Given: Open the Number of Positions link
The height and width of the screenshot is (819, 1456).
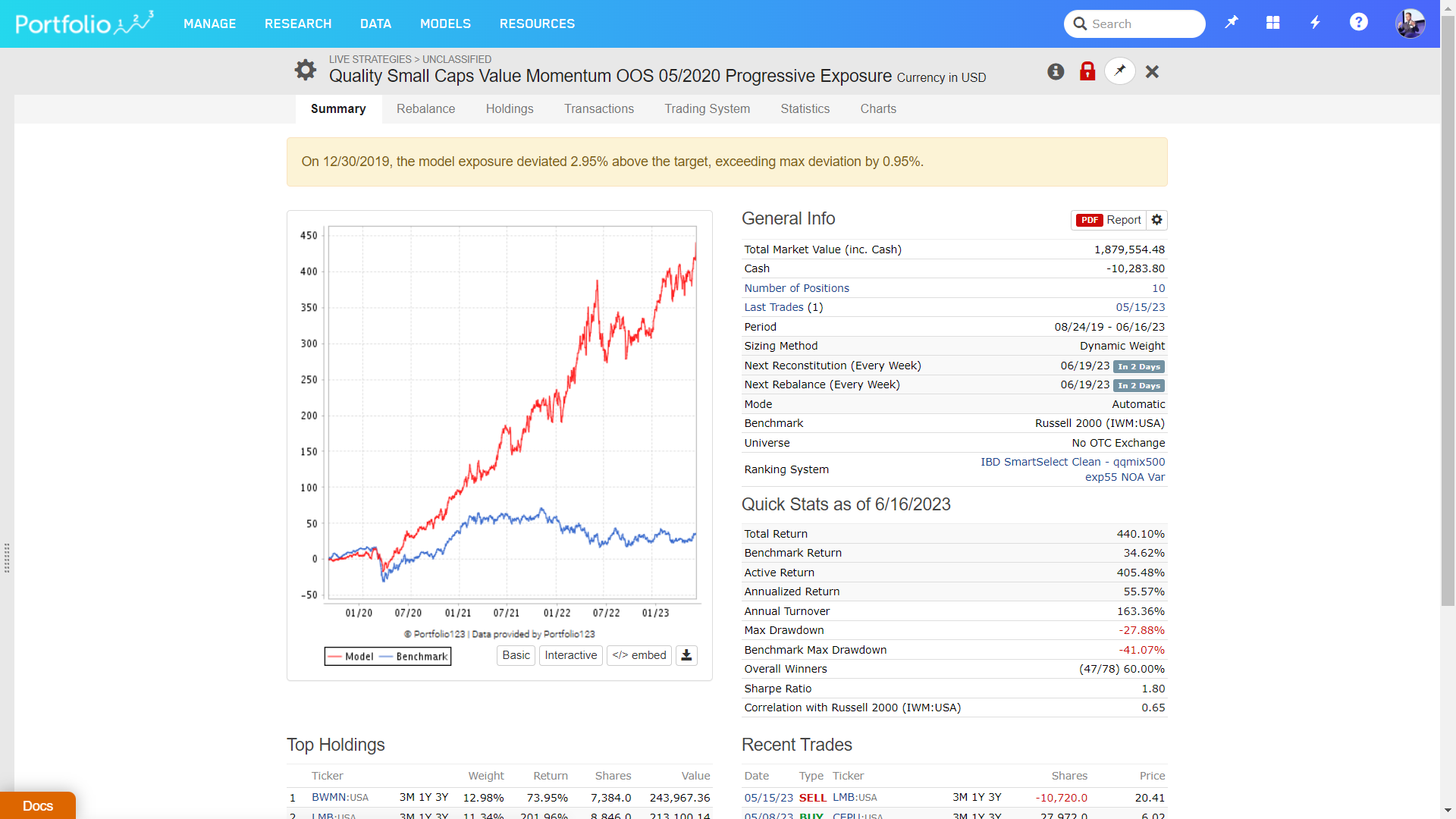Looking at the screenshot, I should coord(796,288).
